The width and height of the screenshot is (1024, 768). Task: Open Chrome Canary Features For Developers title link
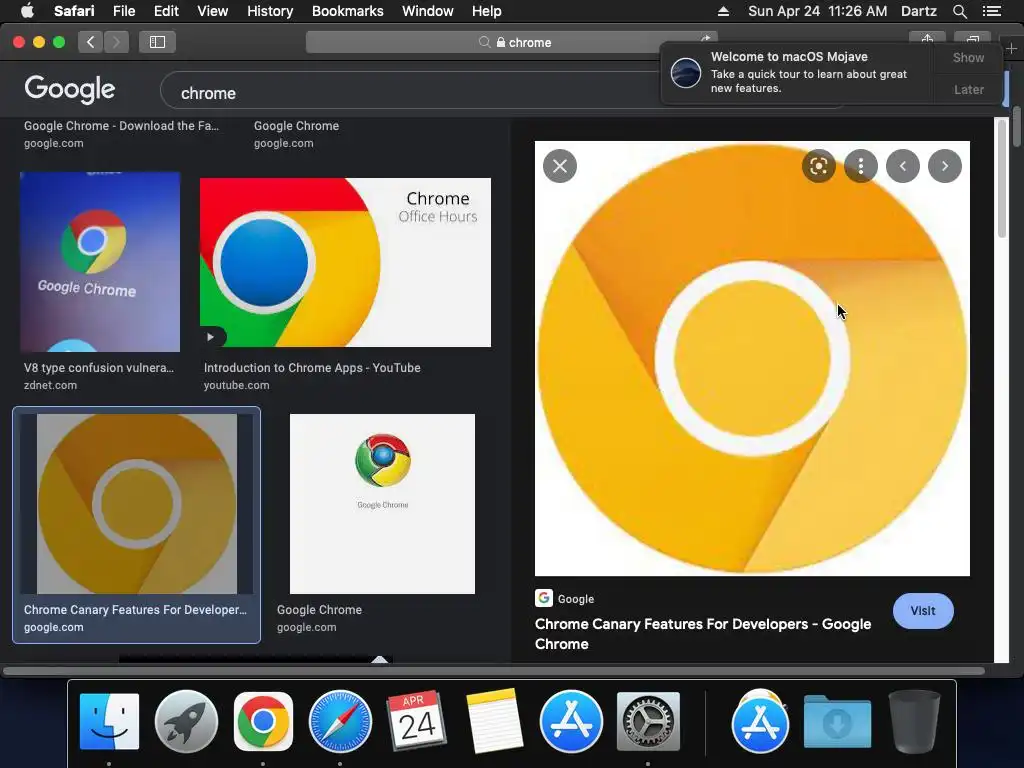click(703, 633)
